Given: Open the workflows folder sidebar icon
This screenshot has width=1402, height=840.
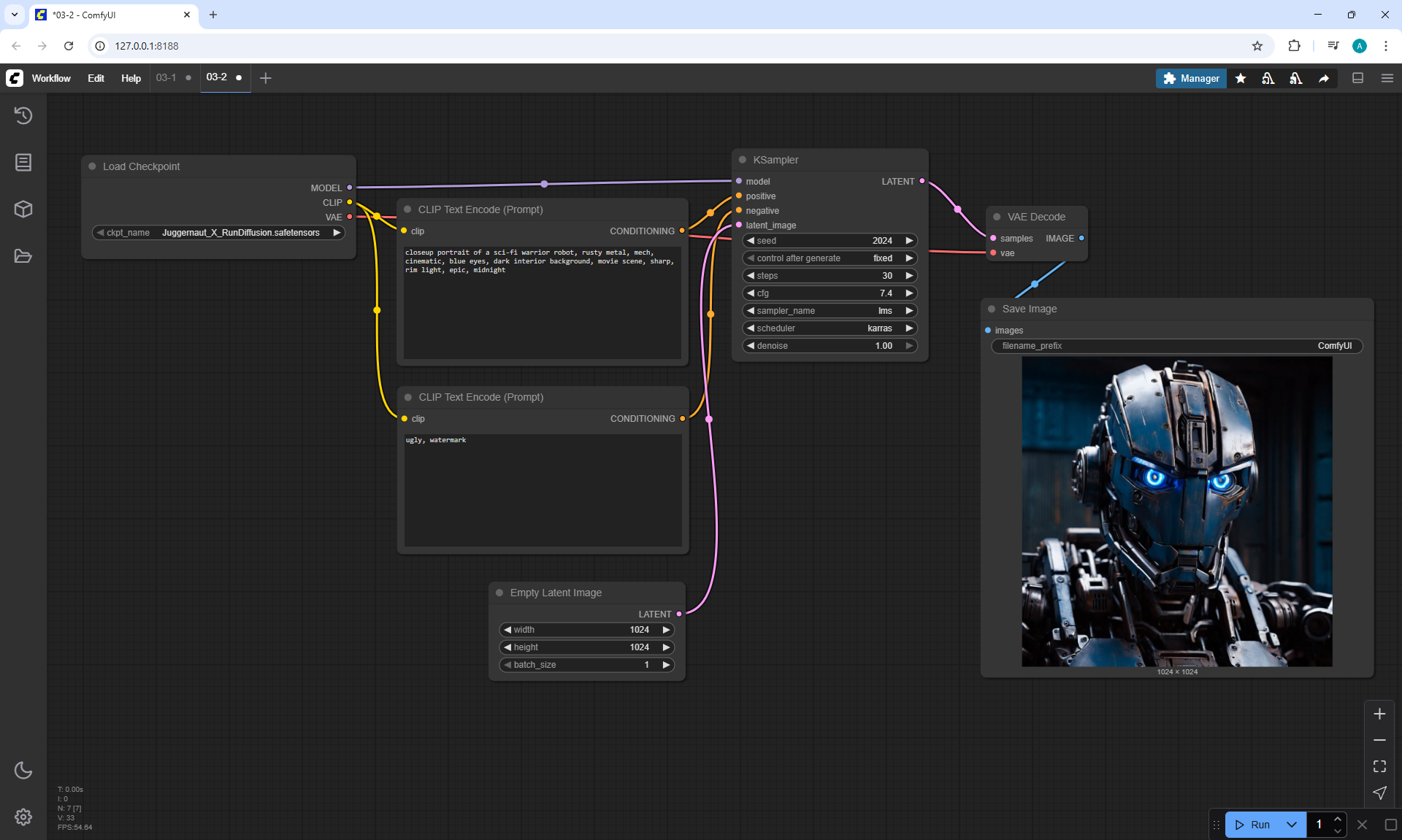Looking at the screenshot, I should pyautogui.click(x=23, y=256).
